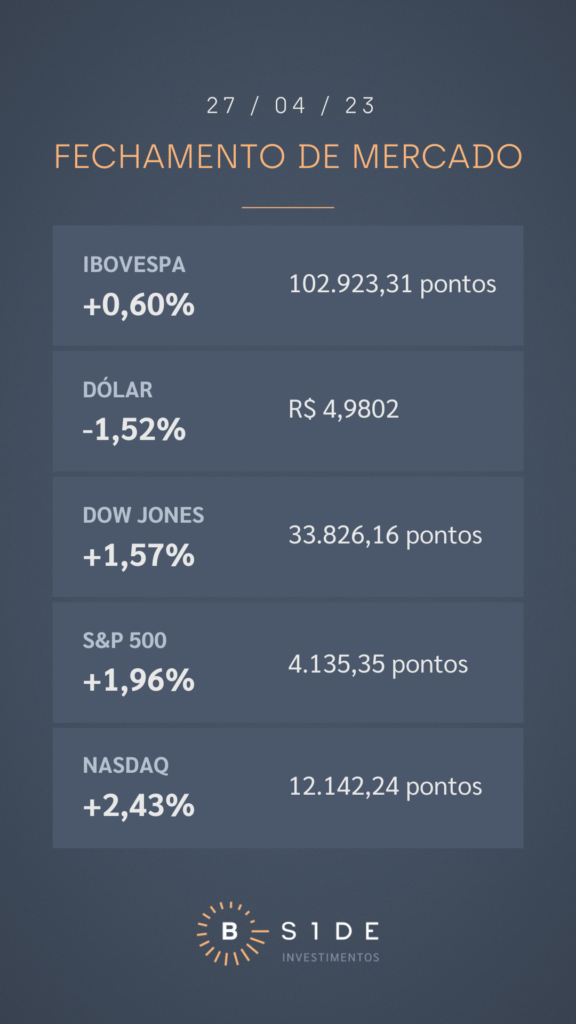
Task: Select the NASDAQ label
Action: coord(125,765)
